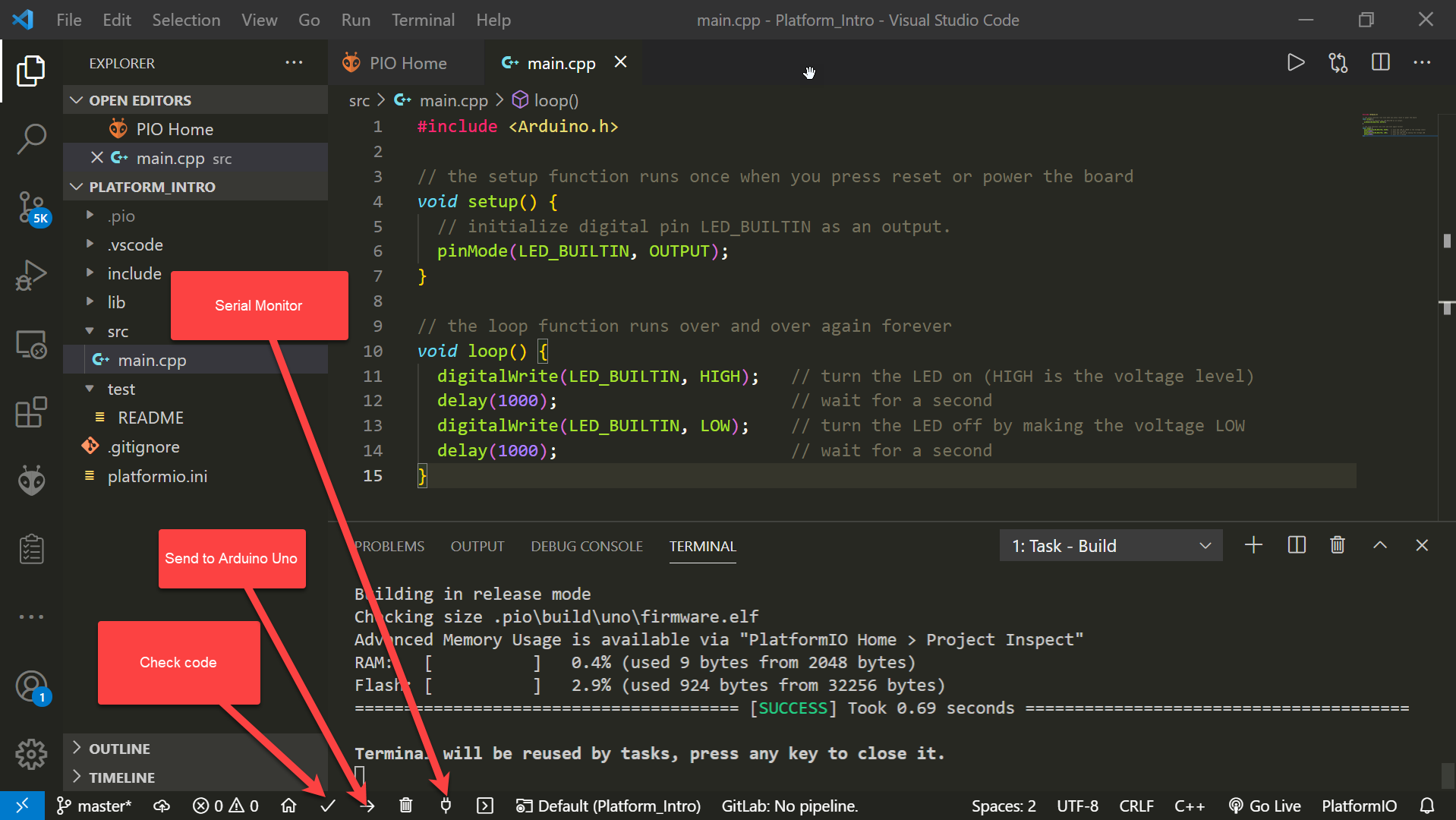Click the Go Live button

click(x=1265, y=806)
